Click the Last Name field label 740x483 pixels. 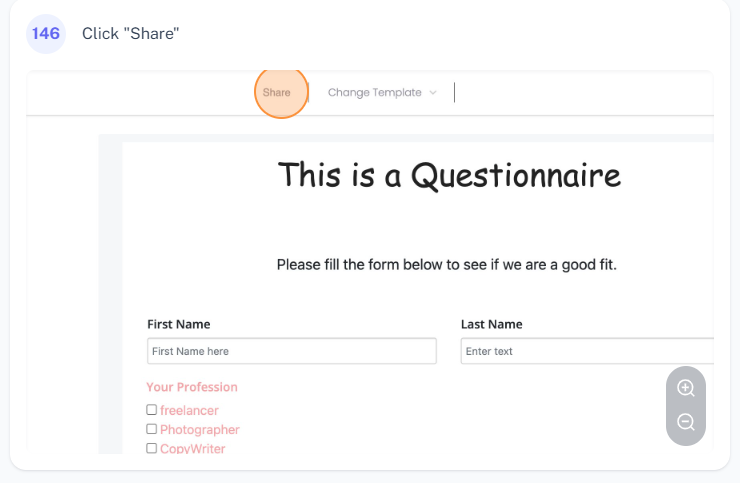click(491, 324)
